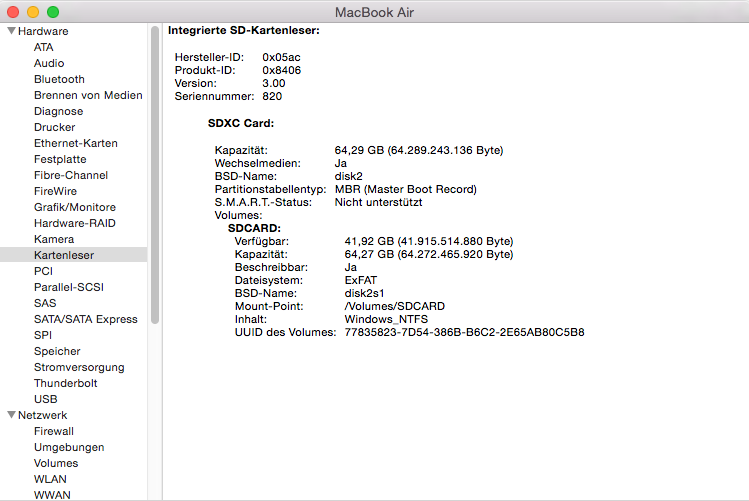Select WLAN under Netzwerk

[50, 479]
